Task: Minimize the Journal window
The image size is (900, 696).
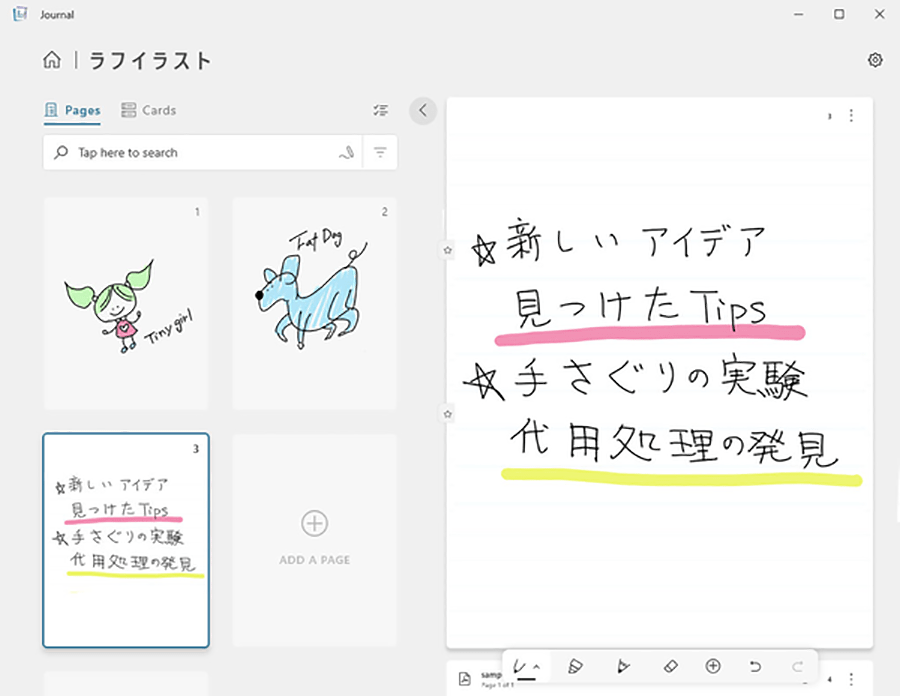Action: coord(798,14)
